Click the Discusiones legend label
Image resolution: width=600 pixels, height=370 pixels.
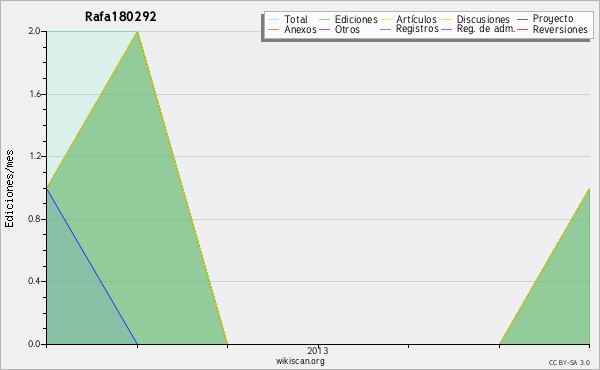click(483, 19)
